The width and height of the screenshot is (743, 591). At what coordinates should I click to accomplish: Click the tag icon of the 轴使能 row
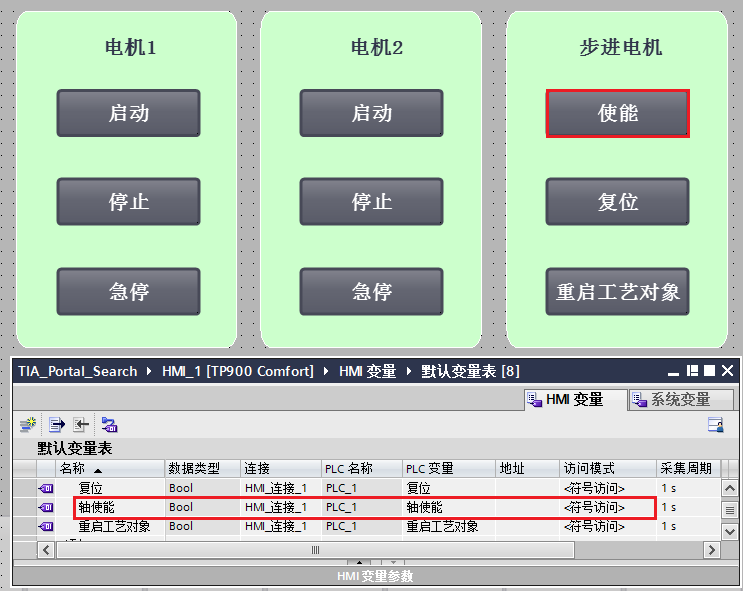pyautogui.click(x=46, y=507)
